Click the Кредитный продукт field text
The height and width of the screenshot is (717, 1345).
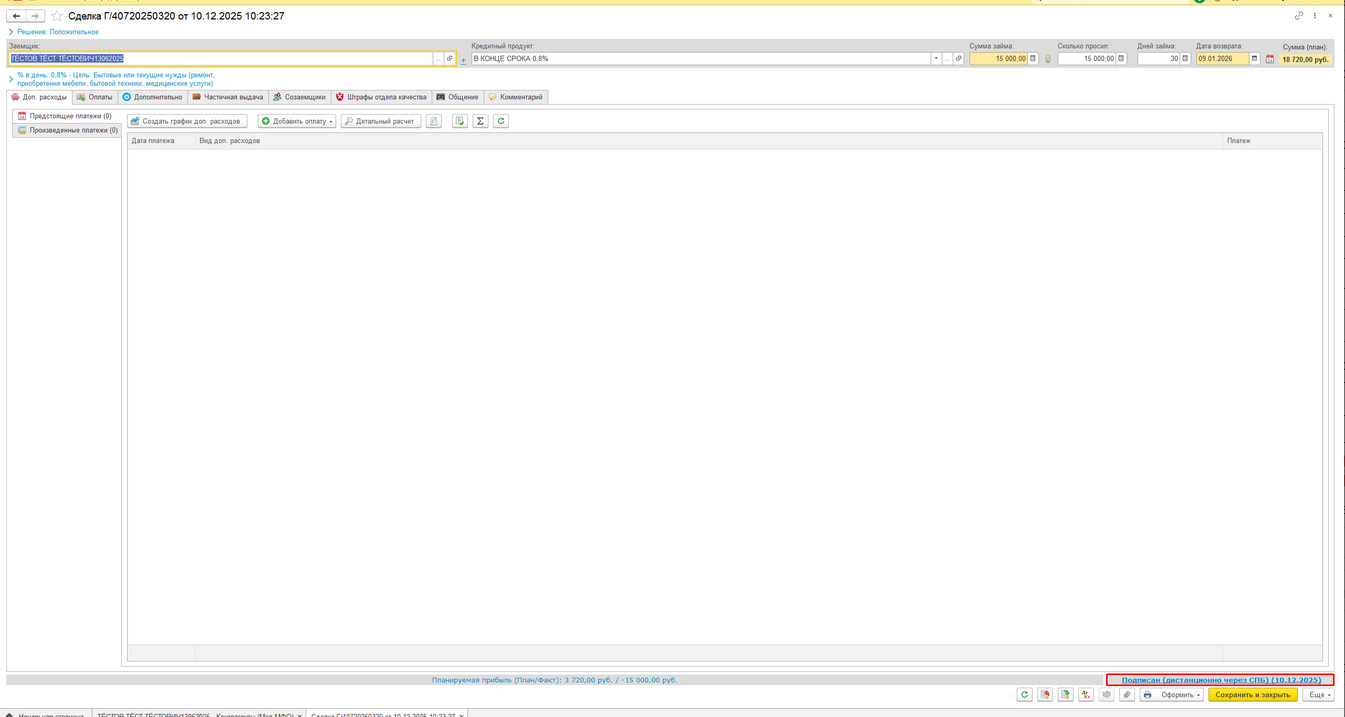point(701,59)
